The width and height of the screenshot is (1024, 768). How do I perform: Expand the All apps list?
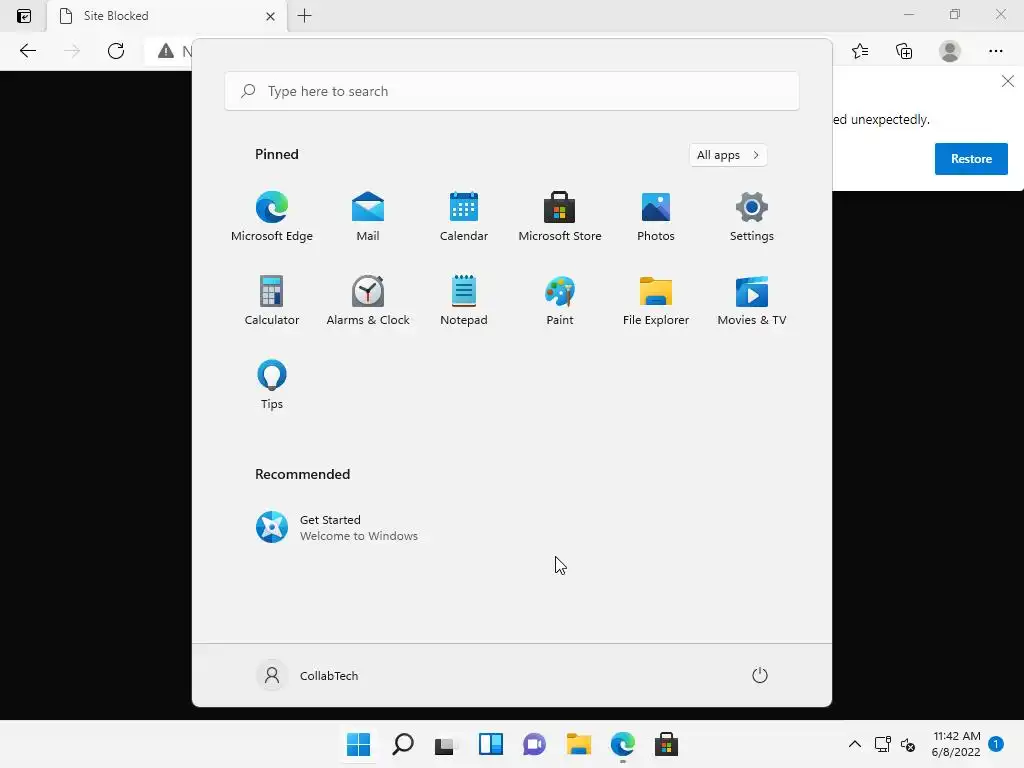(728, 155)
